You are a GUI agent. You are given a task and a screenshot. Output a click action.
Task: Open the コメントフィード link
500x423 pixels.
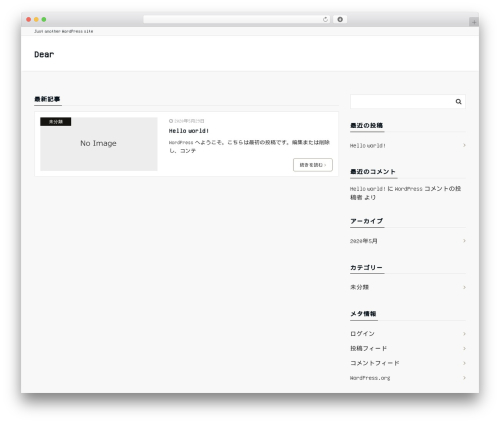(x=375, y=363)
